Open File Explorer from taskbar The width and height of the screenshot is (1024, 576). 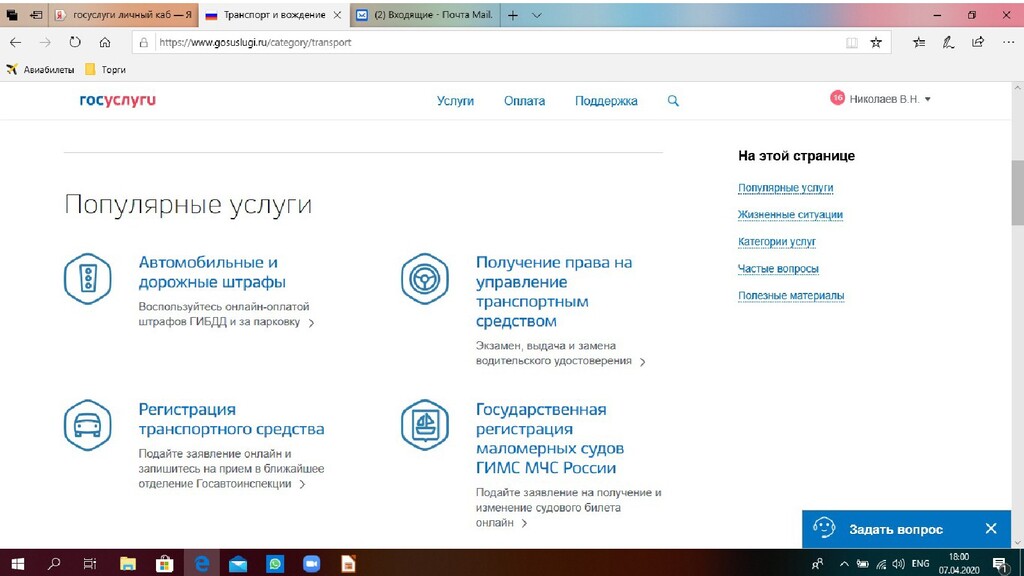coord(127,563)
